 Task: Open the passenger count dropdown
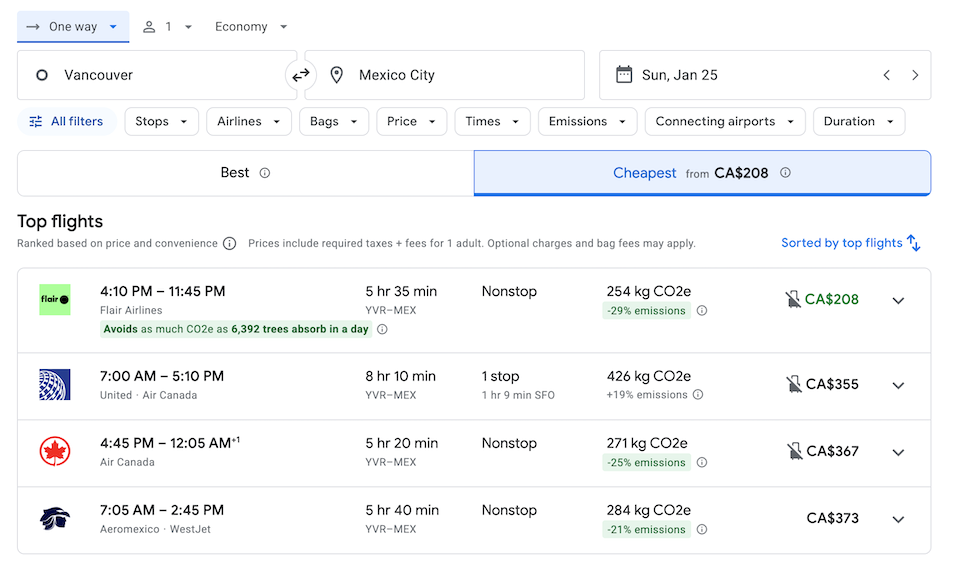pos(167,27)
